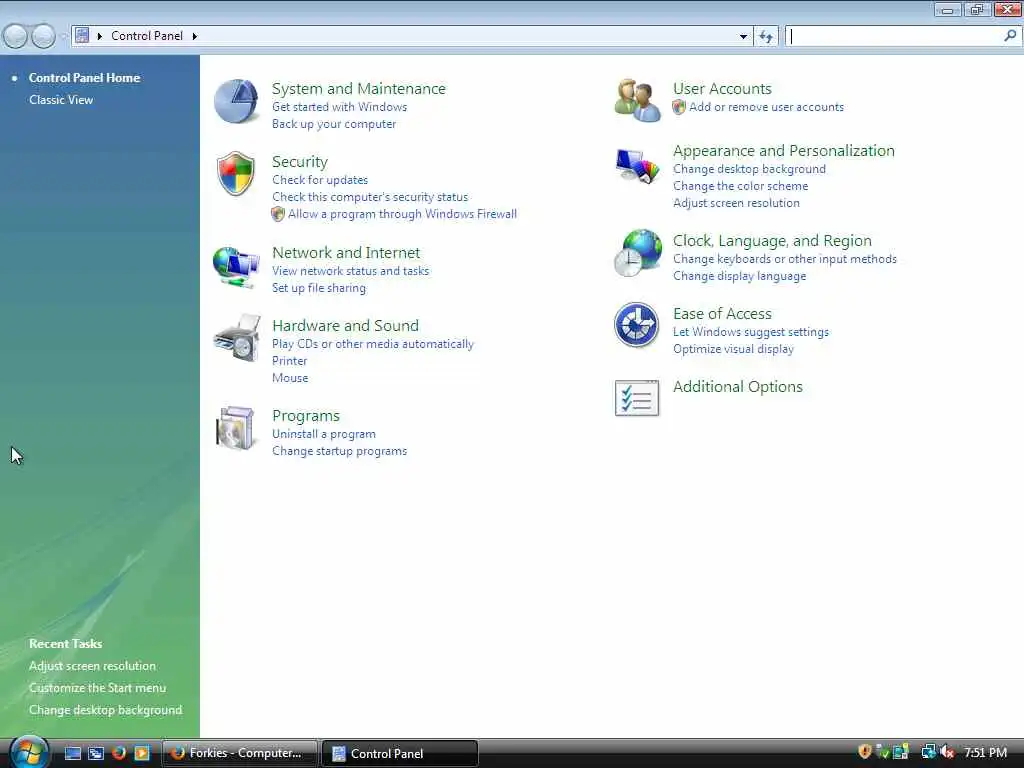Viewport: 1024px width, 768px height.
Task: Click the Security shield icon
Action: tap(236, 174)
